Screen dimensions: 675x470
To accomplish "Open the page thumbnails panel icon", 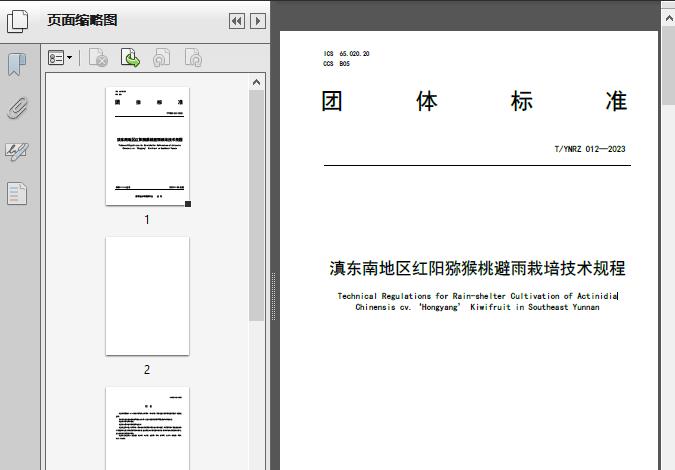I will tap(18, 21).
